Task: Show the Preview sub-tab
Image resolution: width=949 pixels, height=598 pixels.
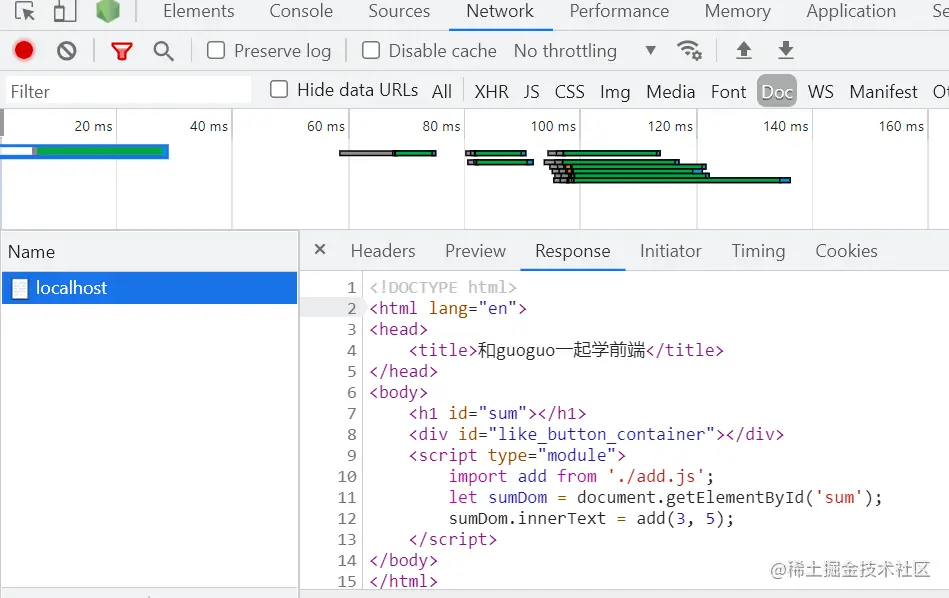Action: point(475,251)
